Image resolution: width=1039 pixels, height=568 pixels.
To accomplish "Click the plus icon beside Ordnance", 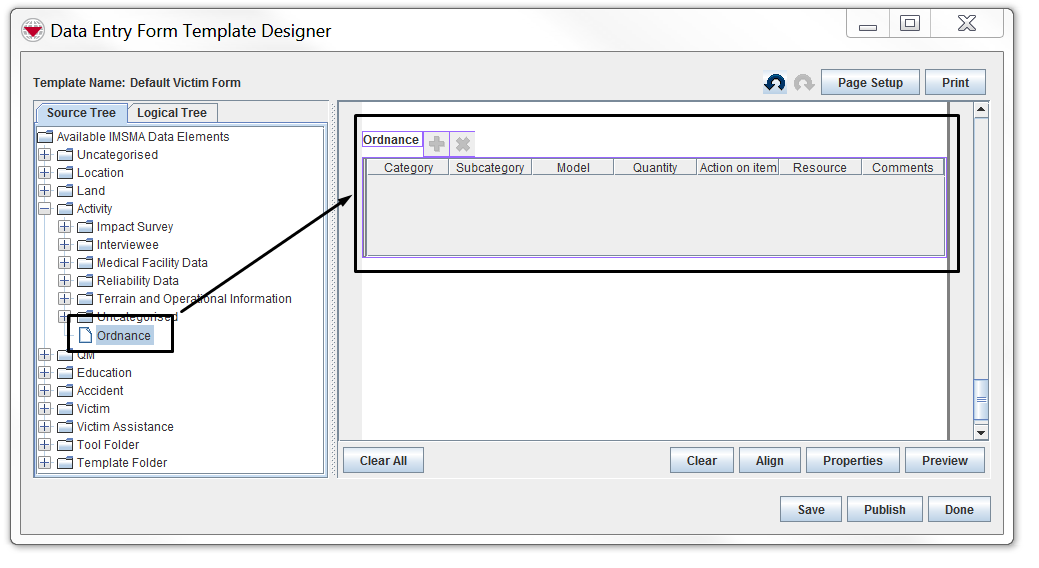I will (x=437, y=144).
